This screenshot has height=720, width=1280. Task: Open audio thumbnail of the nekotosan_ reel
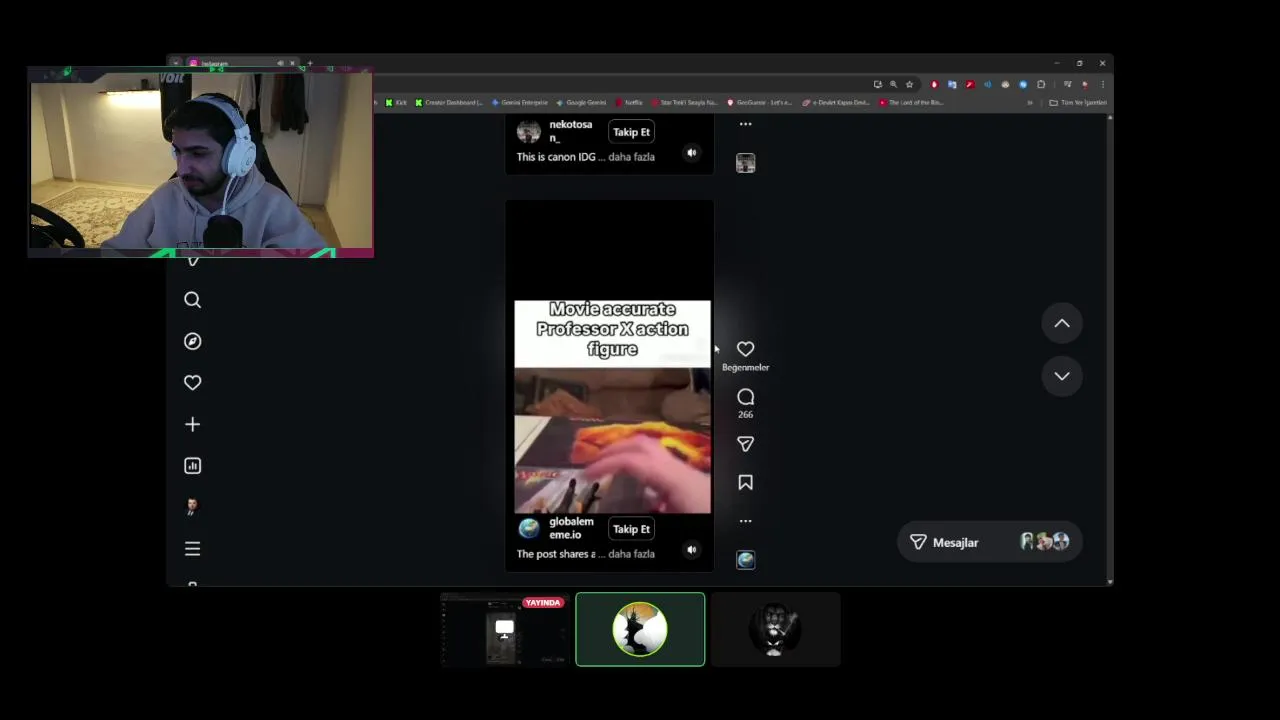745,163
